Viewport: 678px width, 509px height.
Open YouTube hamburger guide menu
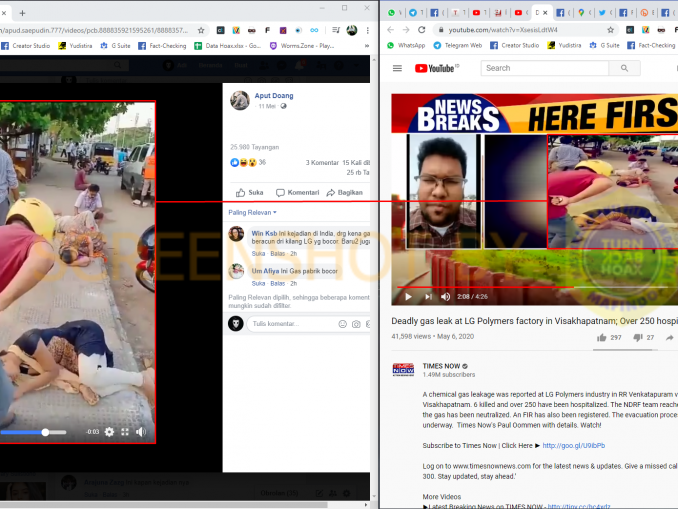pyautogui.click(x=397, y=68)
